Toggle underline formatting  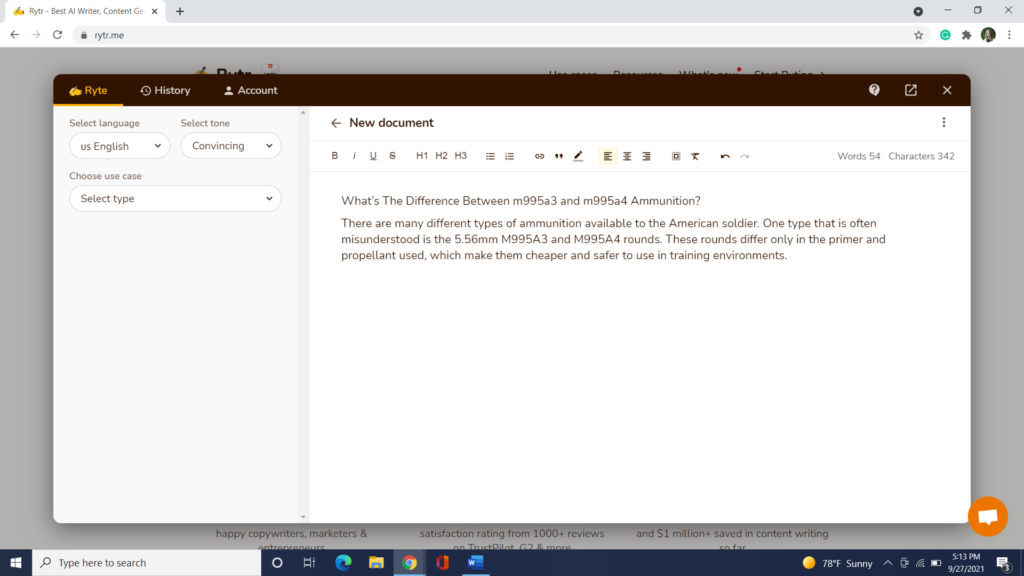coord(373,156)
